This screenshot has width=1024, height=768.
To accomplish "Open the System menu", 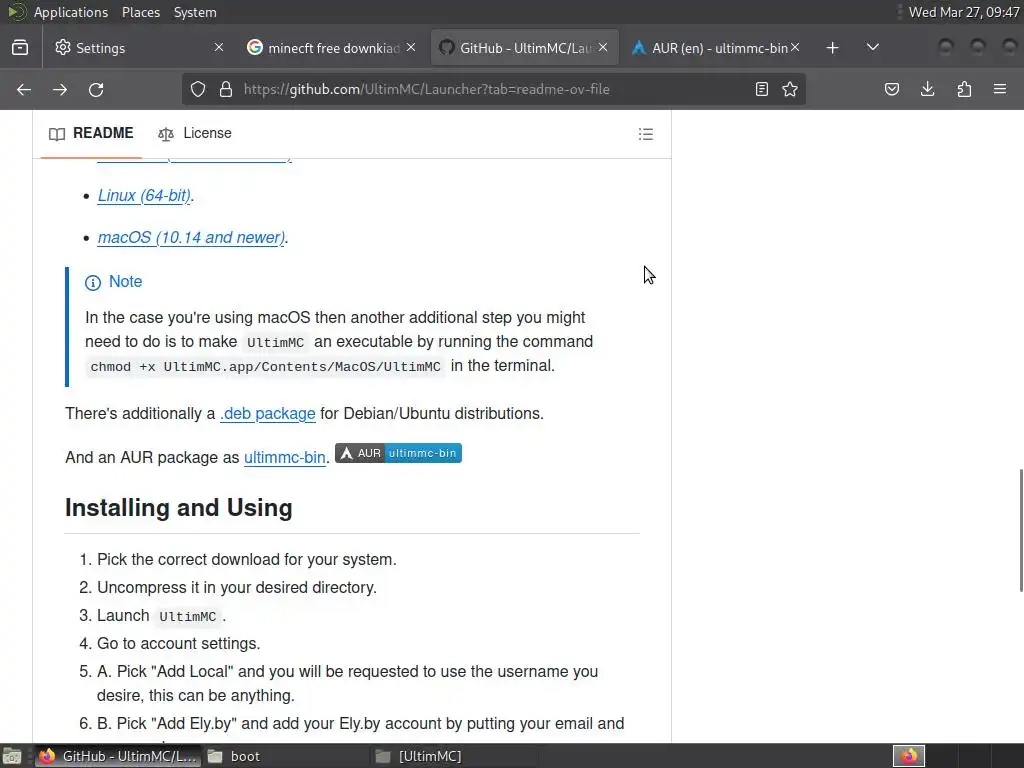I will (x=195, y=12).
